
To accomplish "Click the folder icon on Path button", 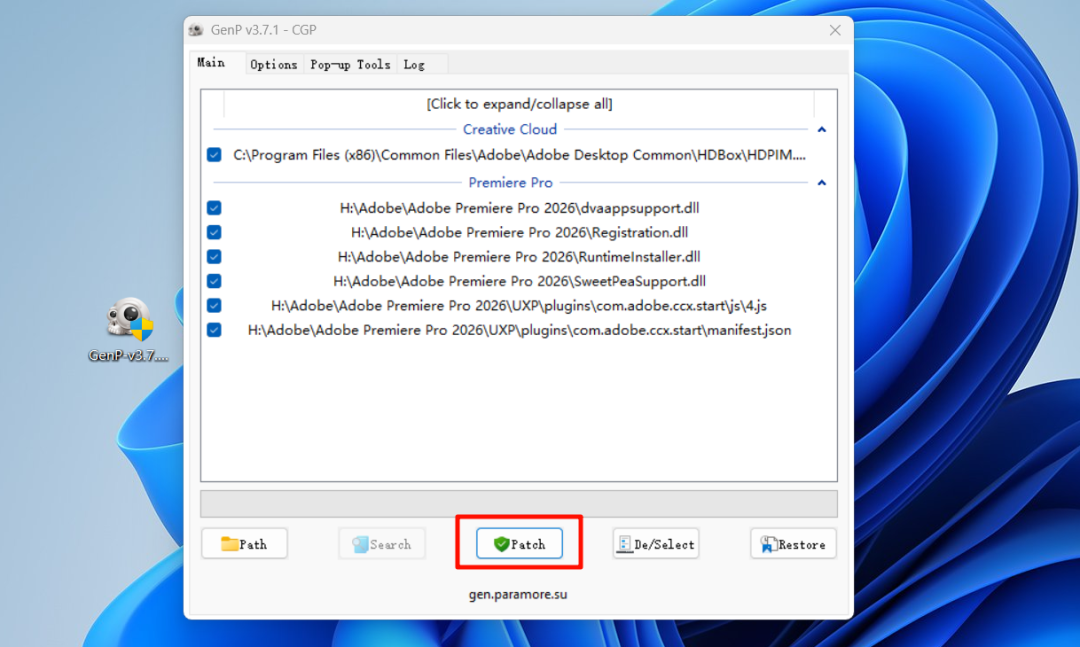I will click(x=229, y=544).
